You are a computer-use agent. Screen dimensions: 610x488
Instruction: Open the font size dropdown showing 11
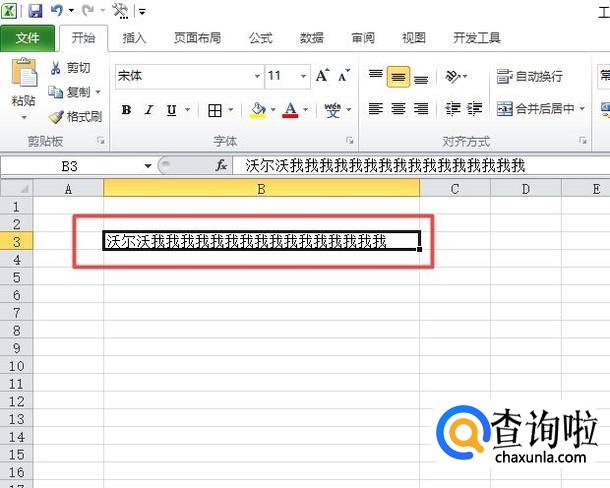pos(303,76)
